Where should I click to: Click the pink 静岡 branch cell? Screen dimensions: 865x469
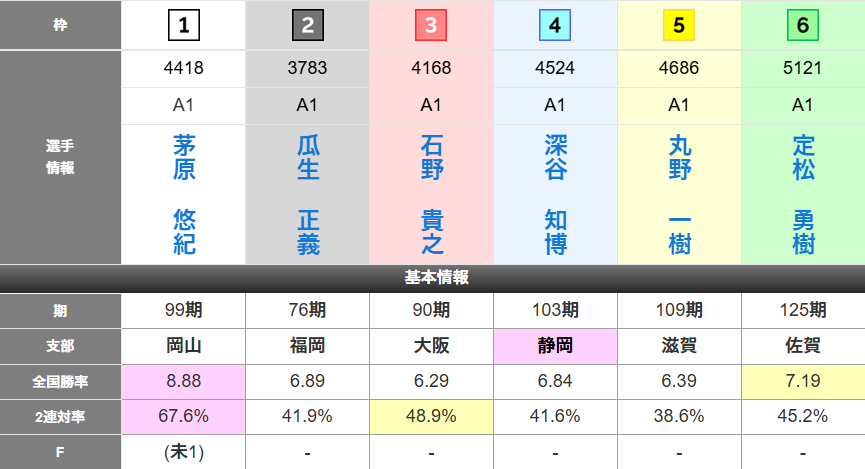556,346
